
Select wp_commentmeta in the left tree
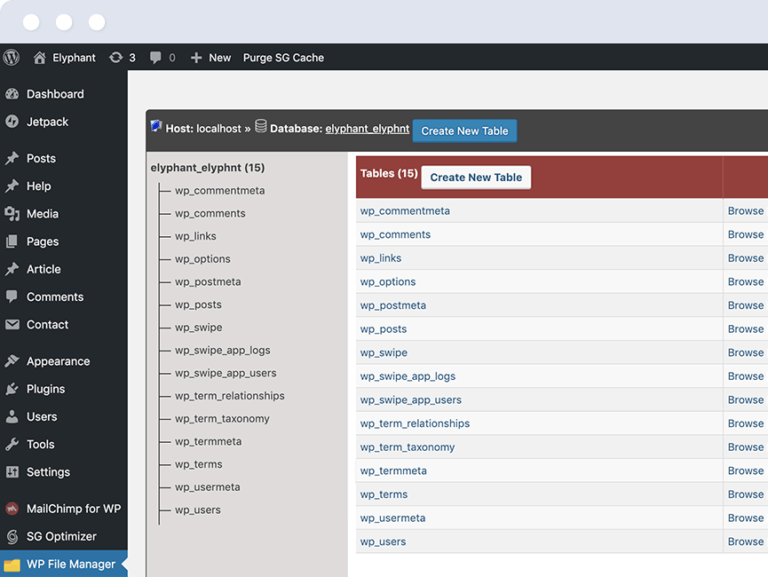coord(219,191)
